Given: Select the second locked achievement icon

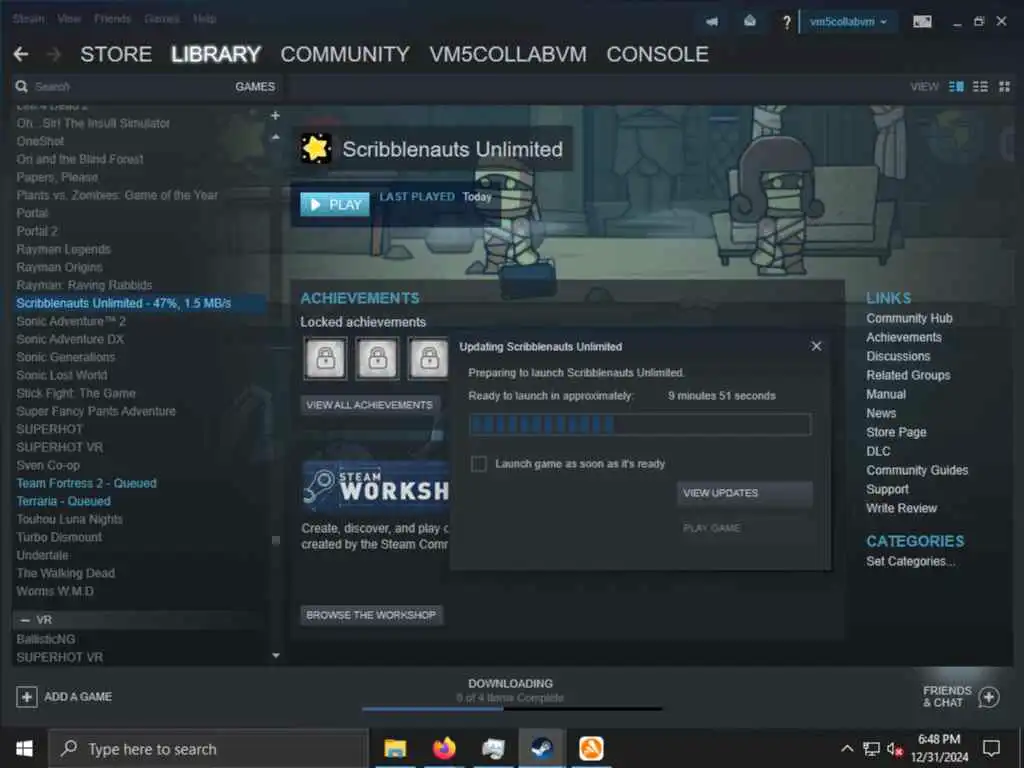Looking at the screenshot, I should pyautogui.click(x=377, y=358).
